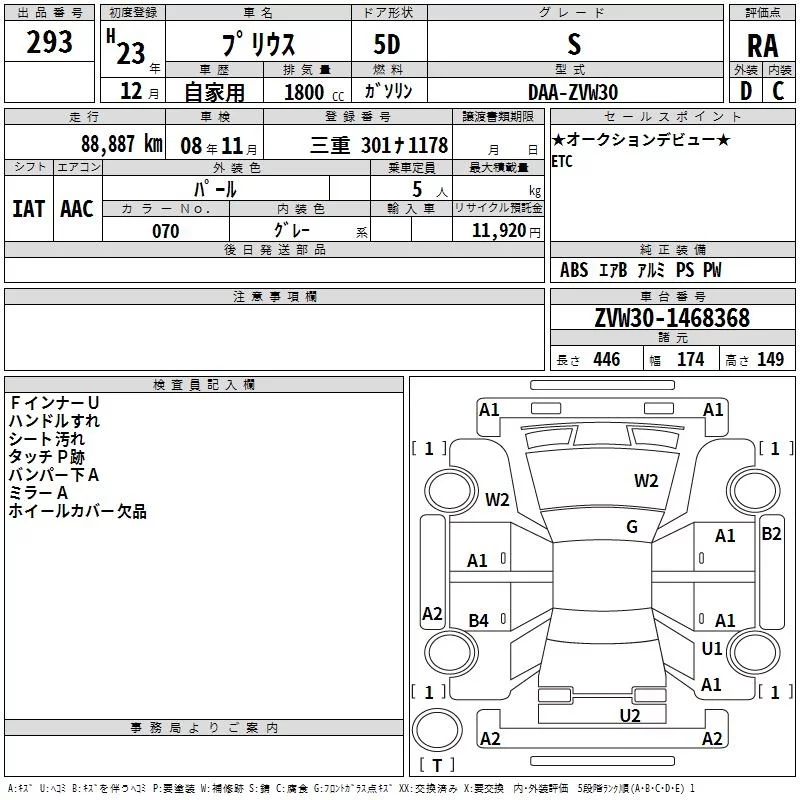Click the ETC sales point entry
The width and height of the screenshot is (800, 800).
562,162
